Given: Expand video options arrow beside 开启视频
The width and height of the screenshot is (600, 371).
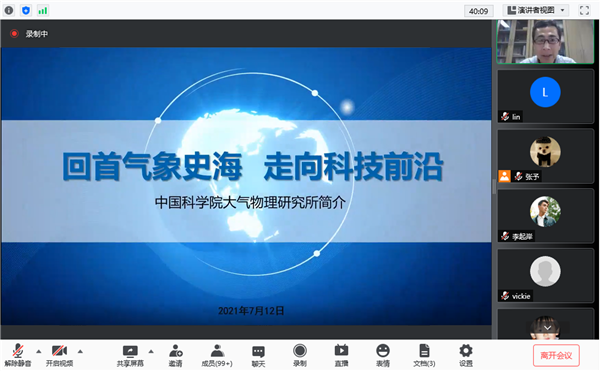Looking at the screenshot, I should [80, 351].
